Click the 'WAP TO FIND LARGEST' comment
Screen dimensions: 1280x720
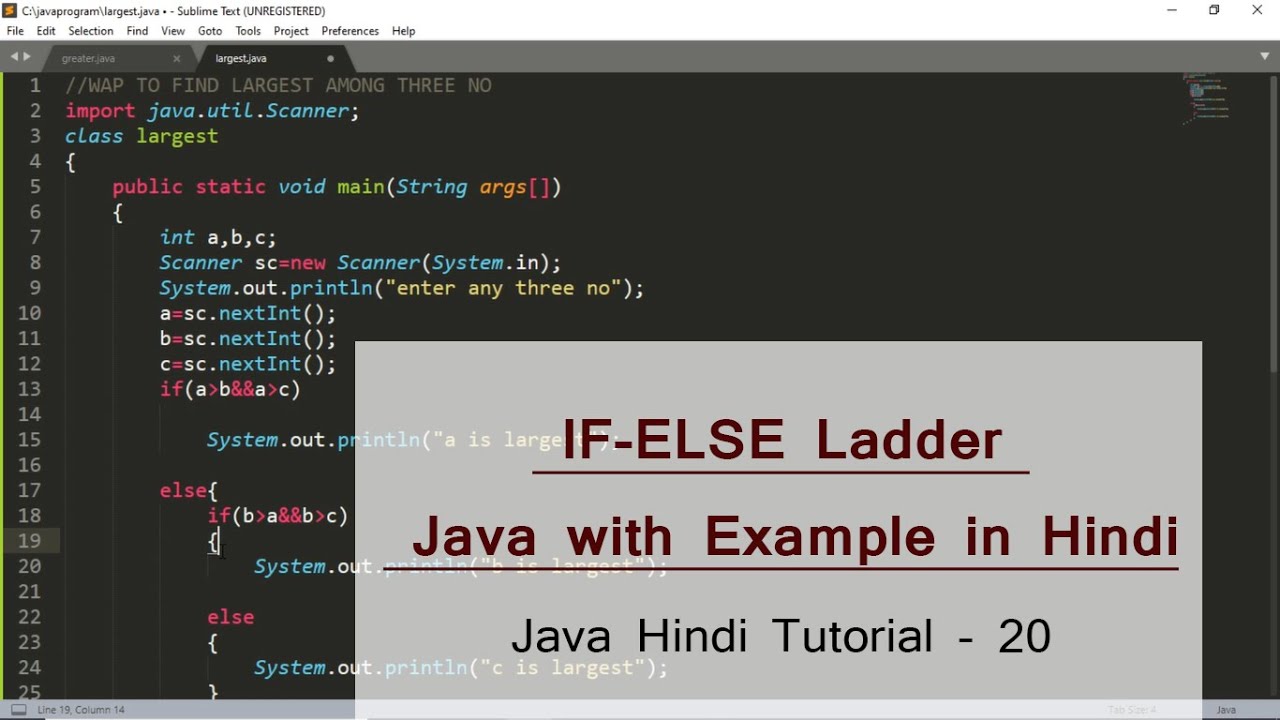pos(279,86)
